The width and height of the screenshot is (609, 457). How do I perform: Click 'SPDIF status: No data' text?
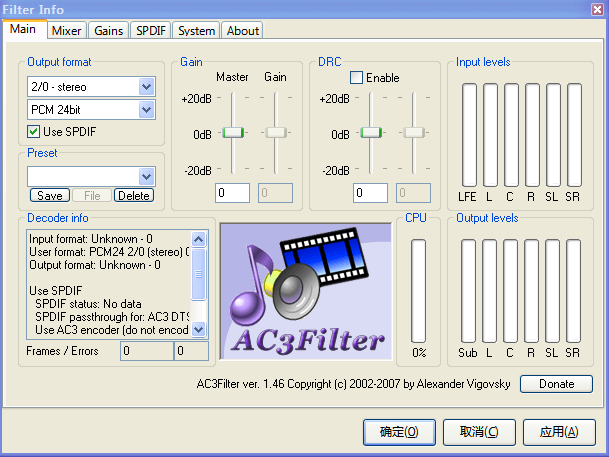point(88,304)
